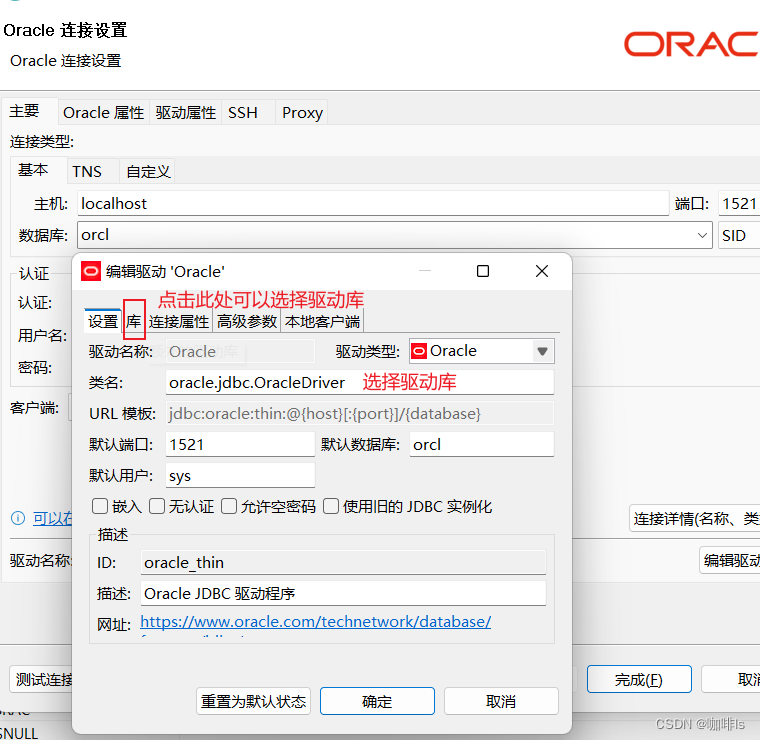Click the 连接详情 button
Image resolution: width=760 pixels, height=740 pixels.
coord(695,519)
